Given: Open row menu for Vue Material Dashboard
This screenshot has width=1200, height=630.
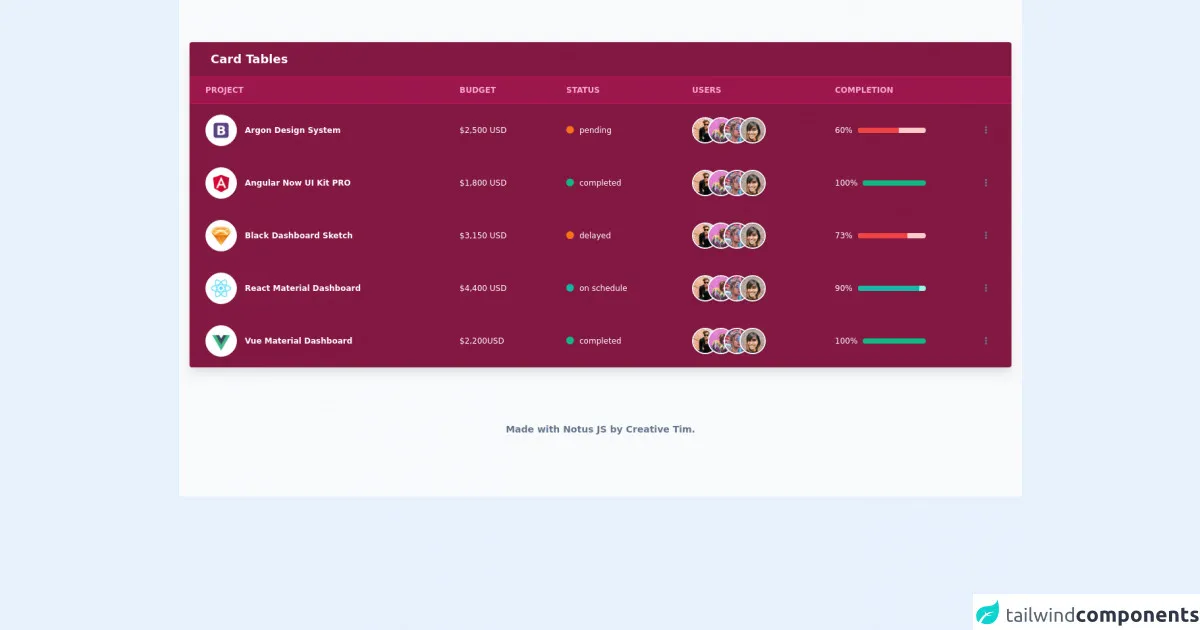Looking at the screenshot, I should 986,341.
